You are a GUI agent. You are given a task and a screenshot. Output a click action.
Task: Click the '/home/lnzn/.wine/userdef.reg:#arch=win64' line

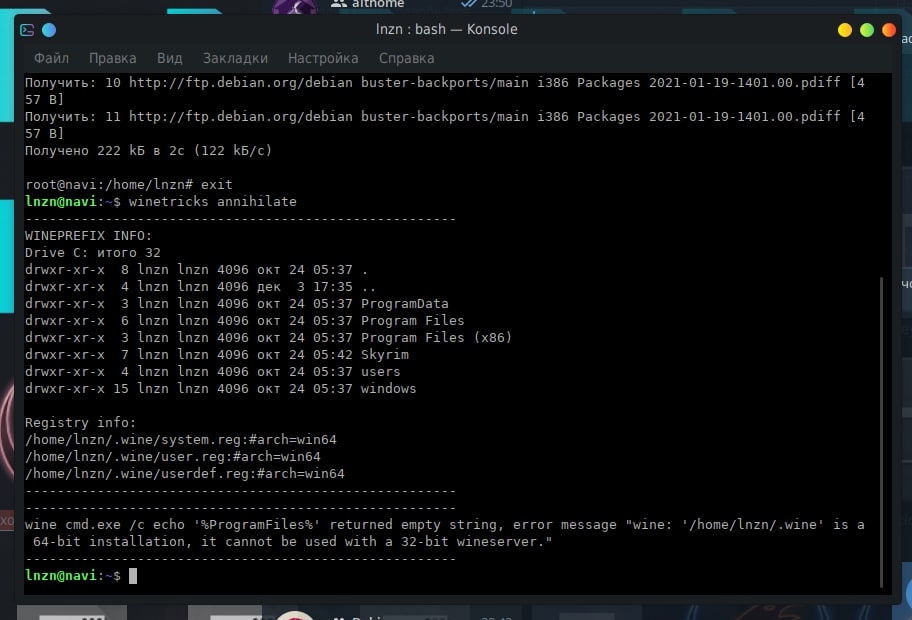pyautogui.click(x=184, y=473)
